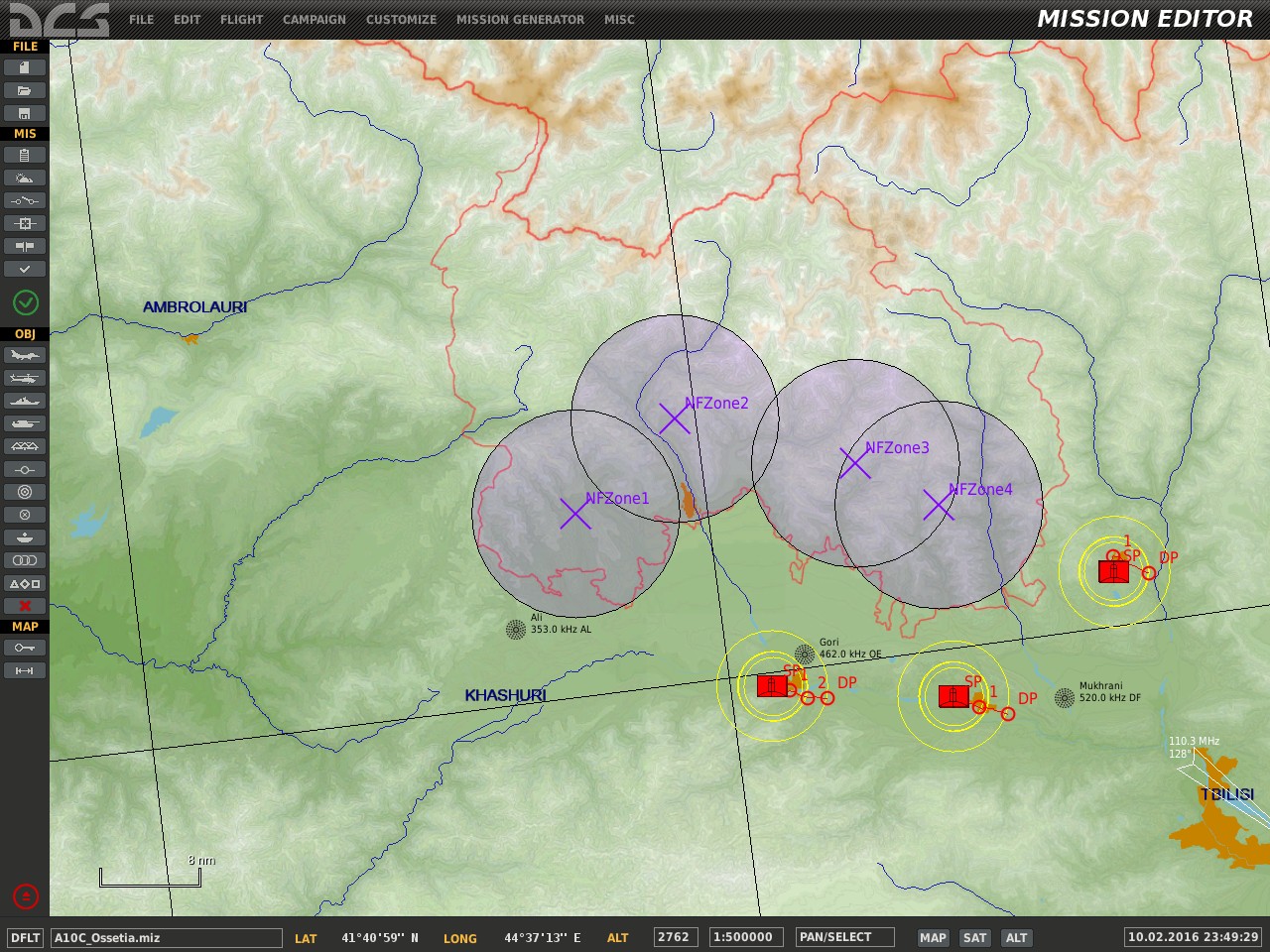Image resolution: width=1270 pixels, height=952 pixels.
Task: Click the PAN/SELECT mode field
Action: (x=844, y=937)
